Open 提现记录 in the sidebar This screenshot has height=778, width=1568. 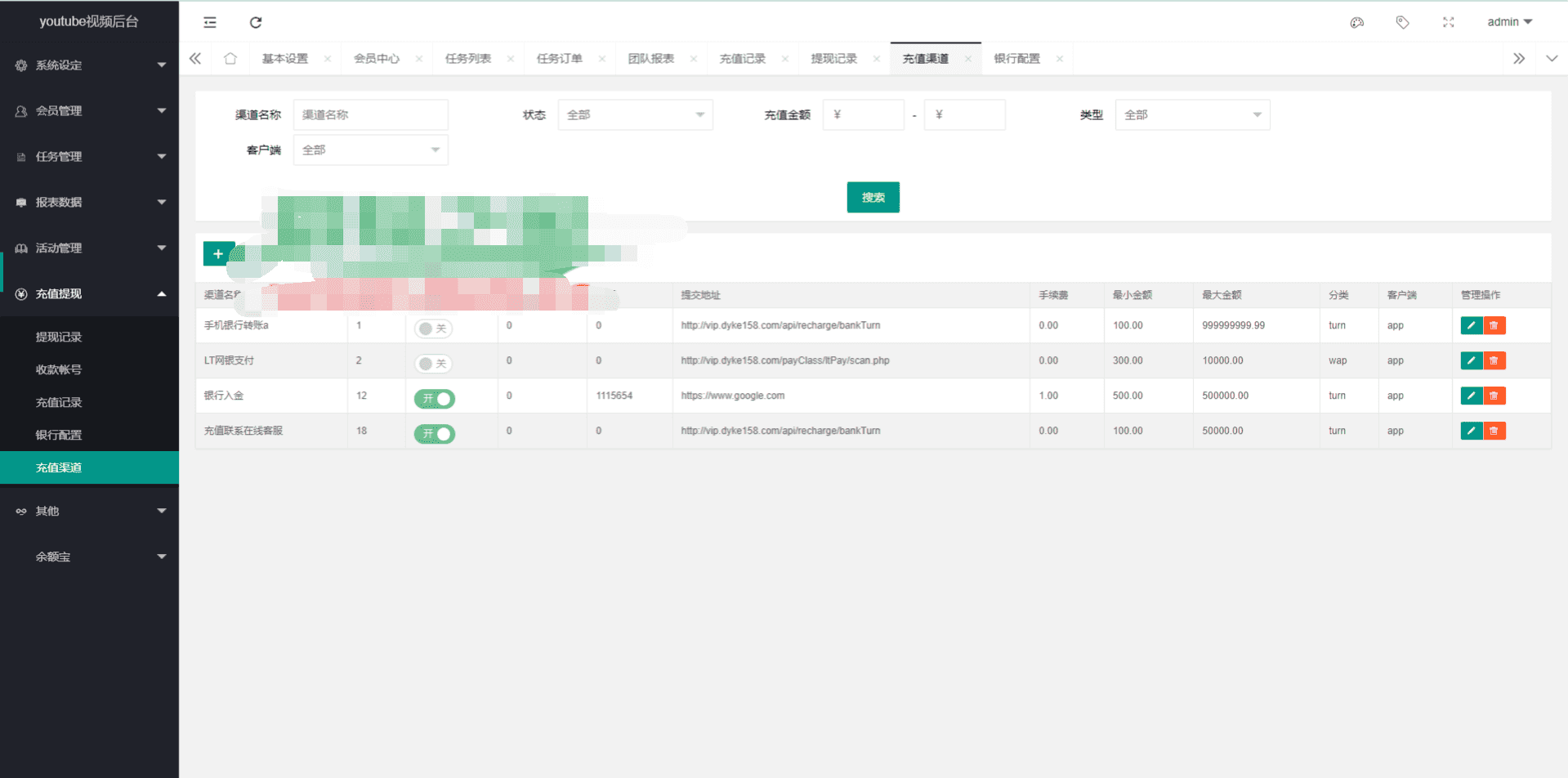(x=59, y=337)
